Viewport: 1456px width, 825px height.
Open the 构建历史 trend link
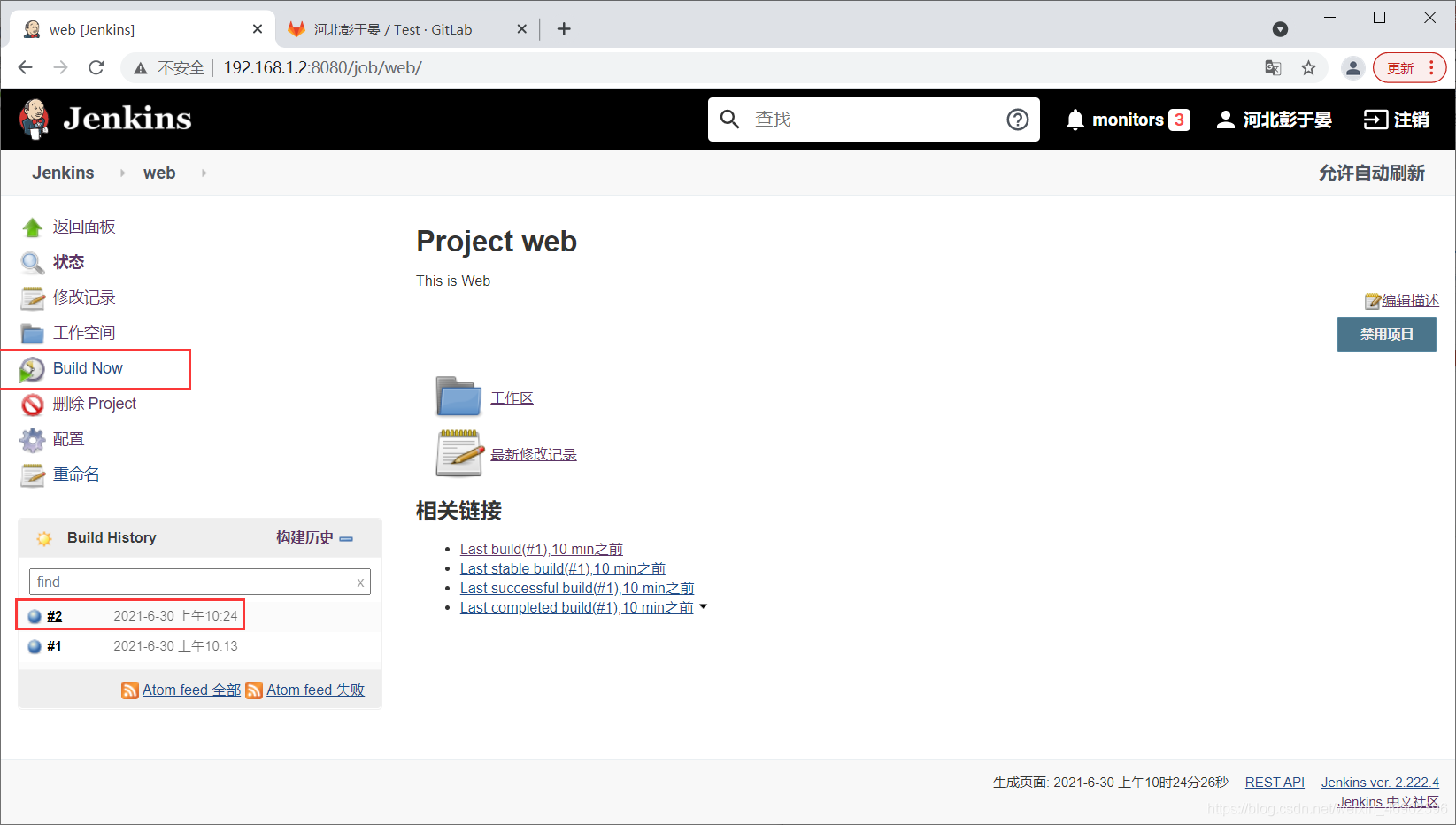304,538
